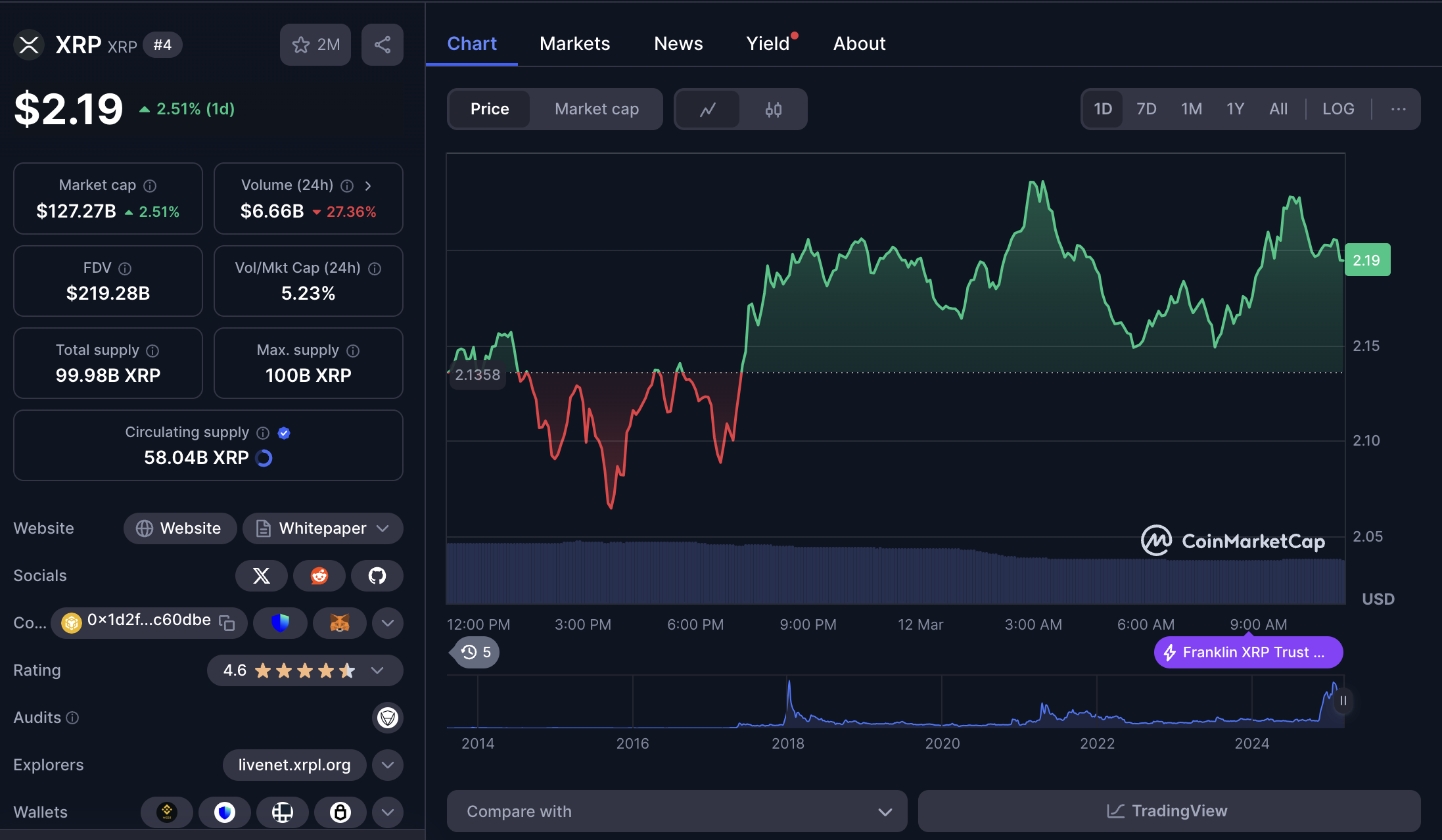Click the share icon button
This screenshot has width=1442, height=840.
point(383,45)
